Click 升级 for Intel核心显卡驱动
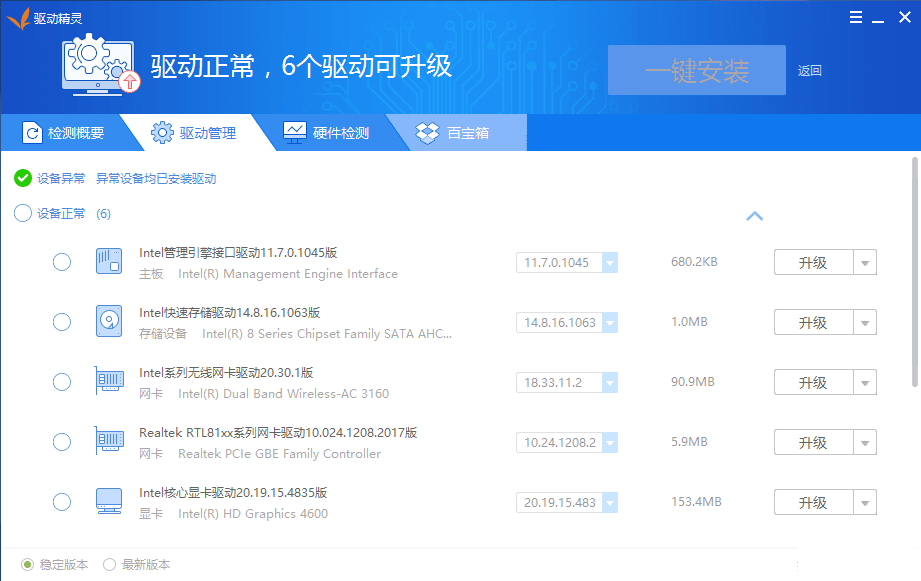921x581 pixels. pos(814,502)
